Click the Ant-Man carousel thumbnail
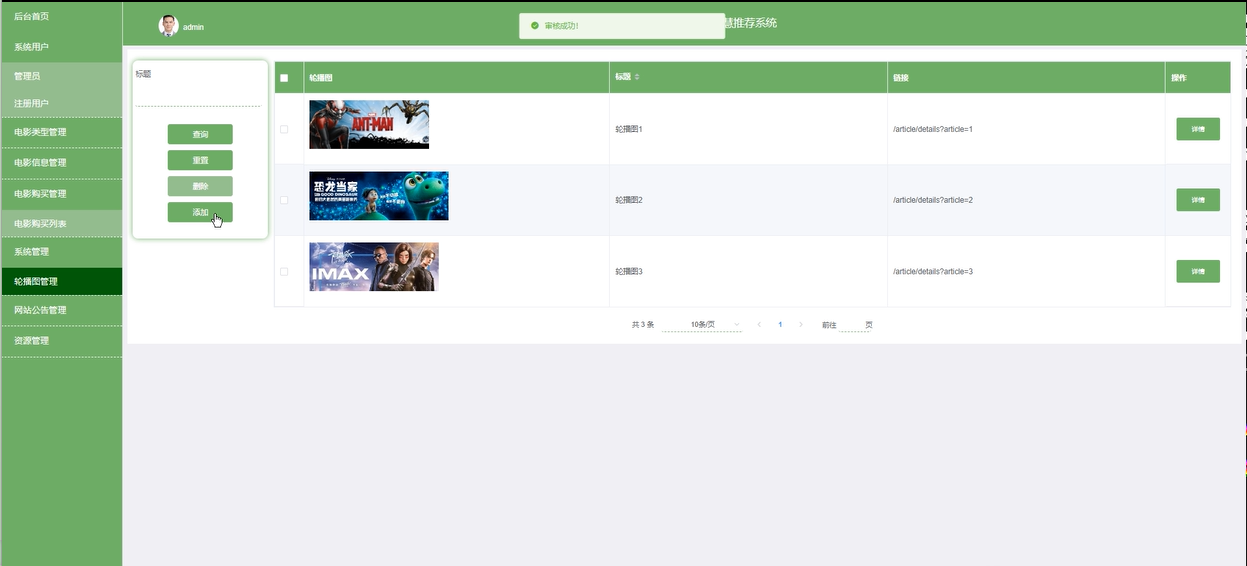1247x566 pixels. [369, 124]
